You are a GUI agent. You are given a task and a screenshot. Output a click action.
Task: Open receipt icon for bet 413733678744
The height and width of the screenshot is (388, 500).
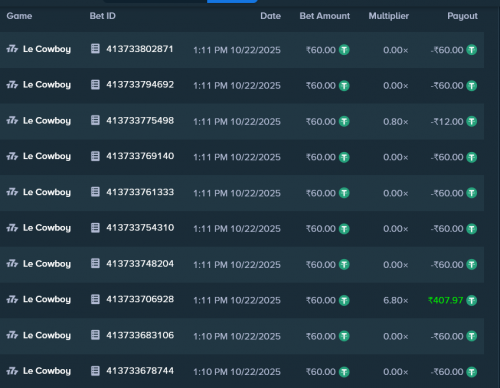click(95, 371)
